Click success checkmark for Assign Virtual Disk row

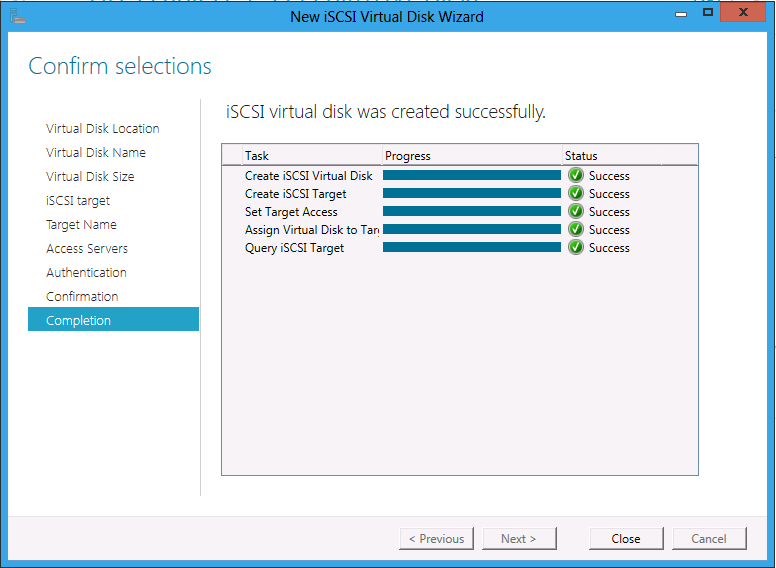point(576,230)
